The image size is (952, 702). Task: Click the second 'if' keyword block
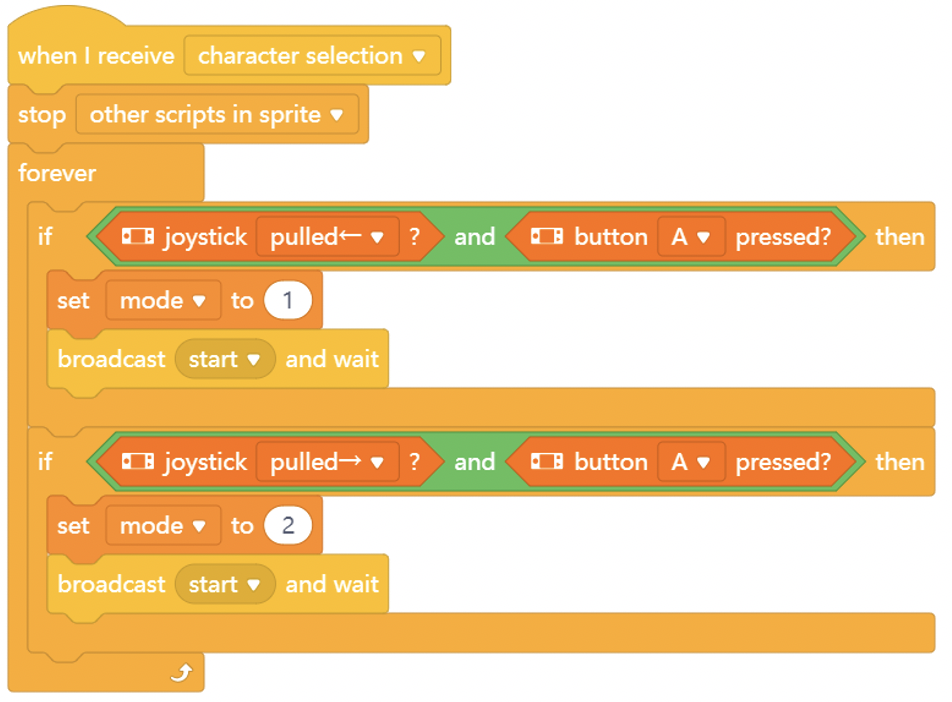point(45,462)
